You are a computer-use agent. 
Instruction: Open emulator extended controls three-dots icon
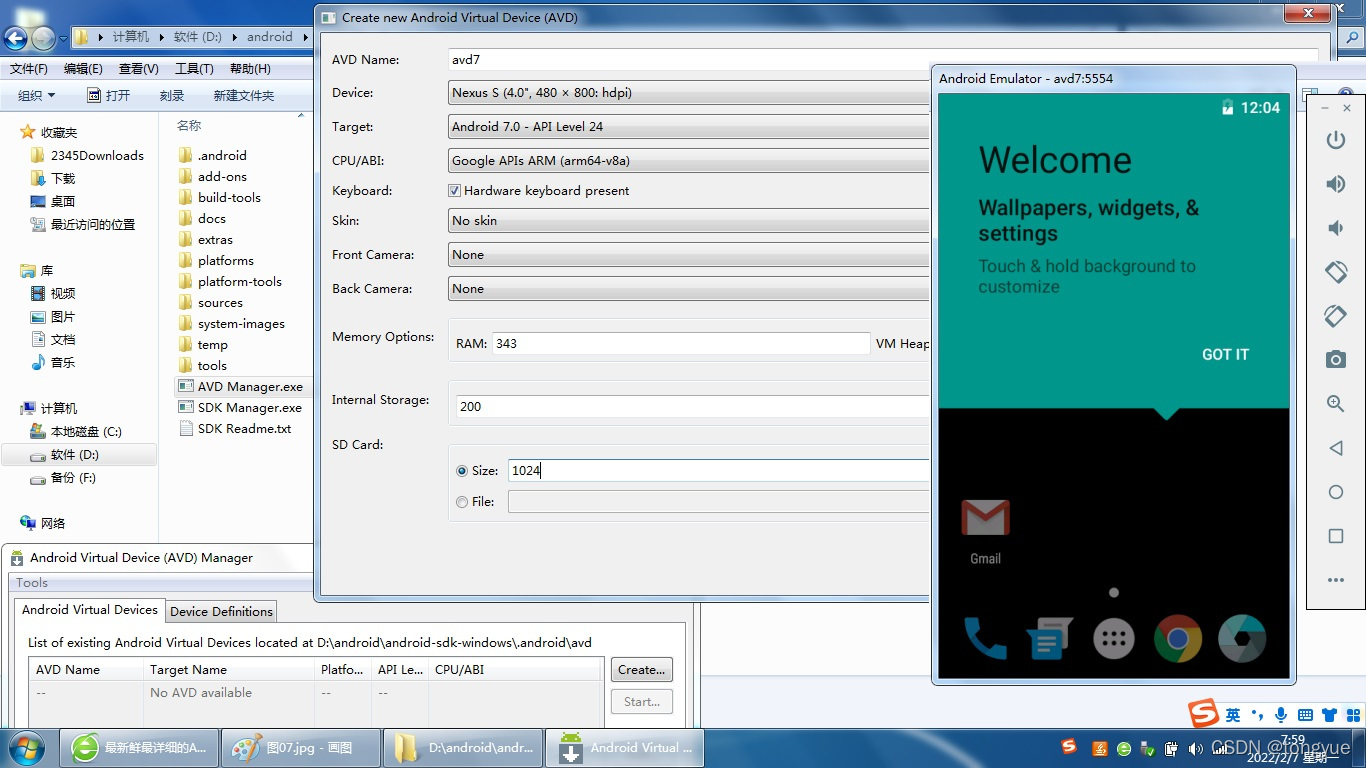[x=1335, y=580]
